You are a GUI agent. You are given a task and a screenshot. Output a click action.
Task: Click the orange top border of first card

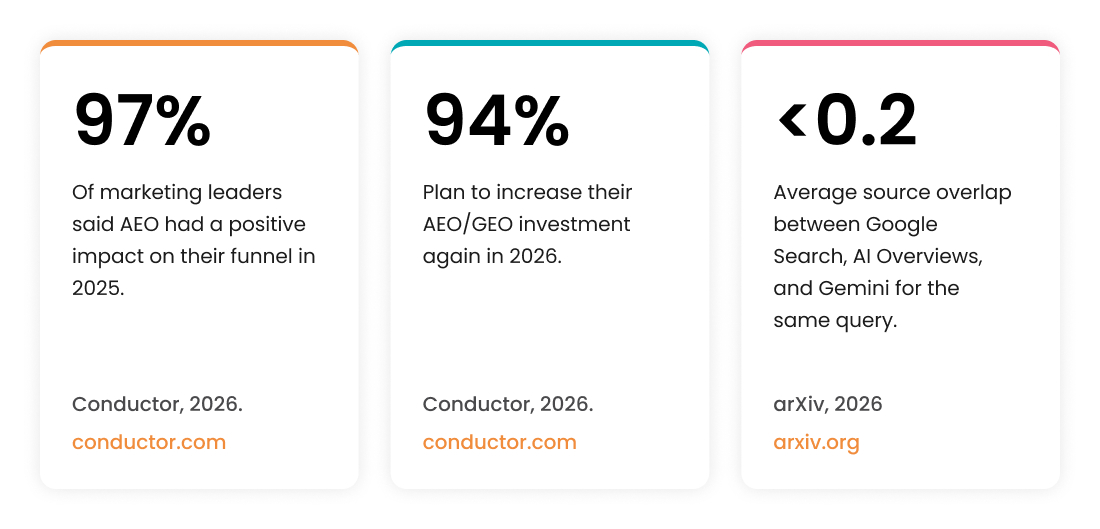coord(199,44)
